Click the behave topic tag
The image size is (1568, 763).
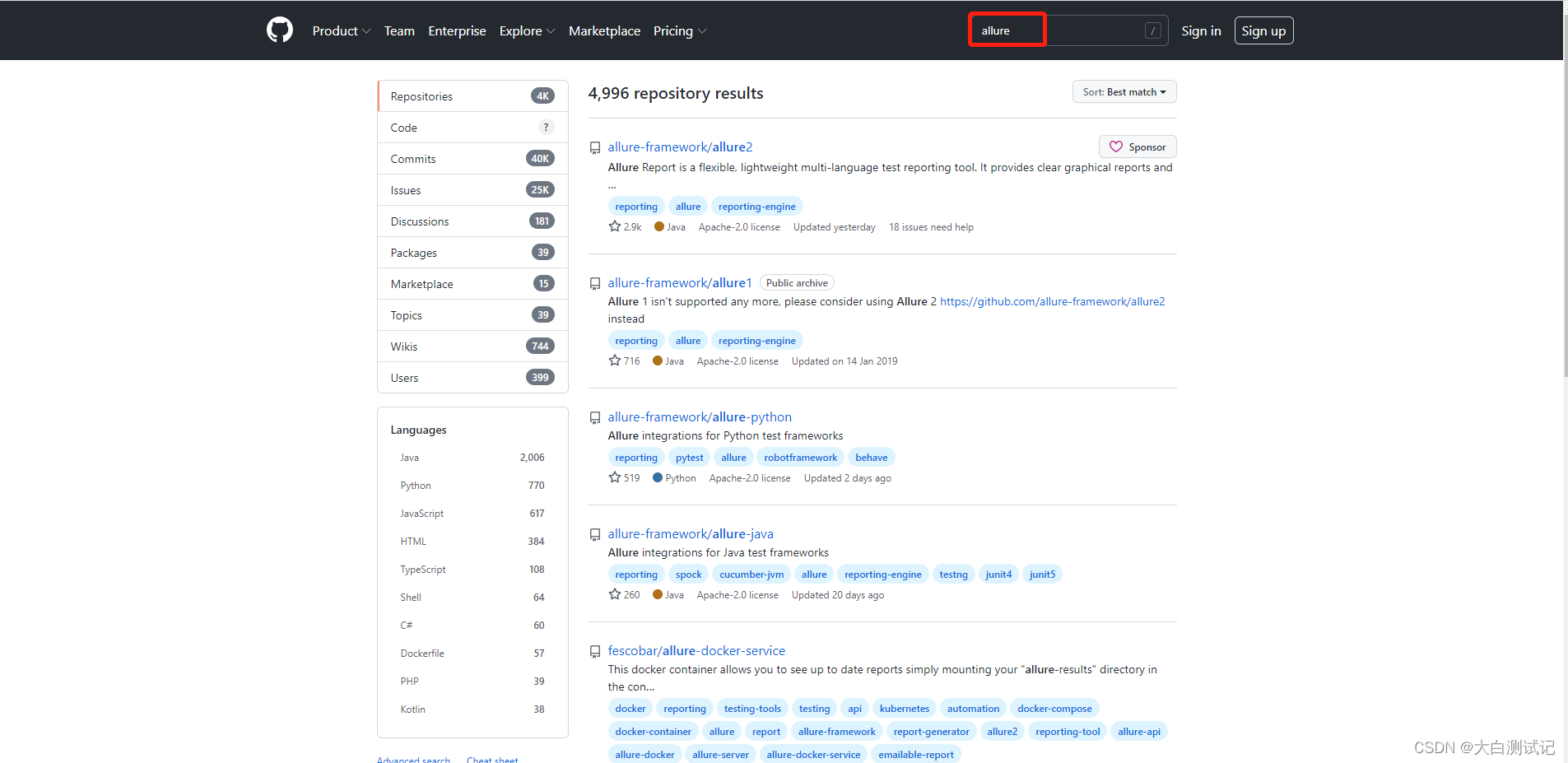tap(871, 458)
